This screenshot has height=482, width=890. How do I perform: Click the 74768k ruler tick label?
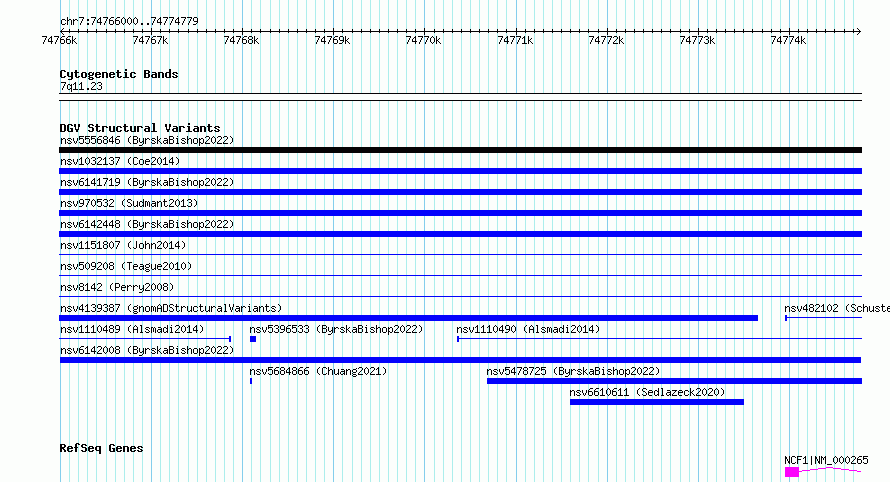(241, 40)
